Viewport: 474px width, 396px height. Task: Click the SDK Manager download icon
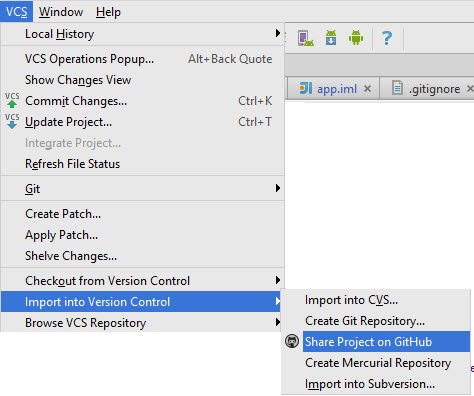coord(331,37)
